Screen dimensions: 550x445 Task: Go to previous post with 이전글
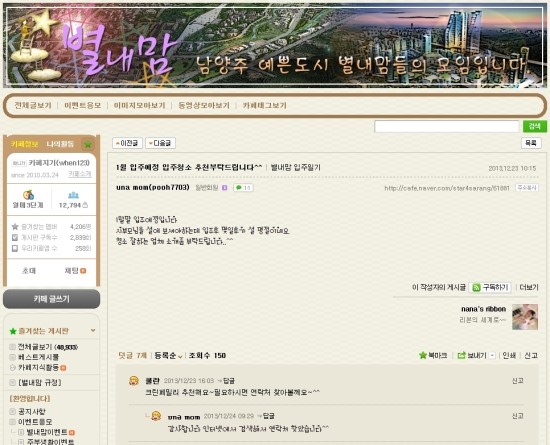coord(127,143)
